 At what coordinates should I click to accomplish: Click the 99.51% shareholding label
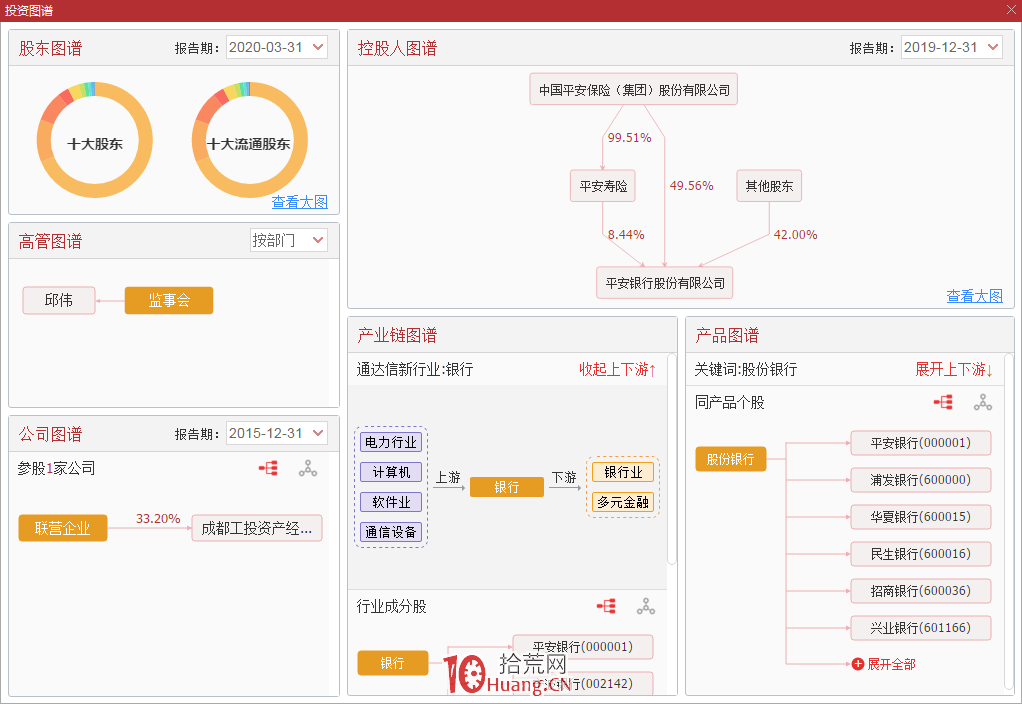pos(630,138)
